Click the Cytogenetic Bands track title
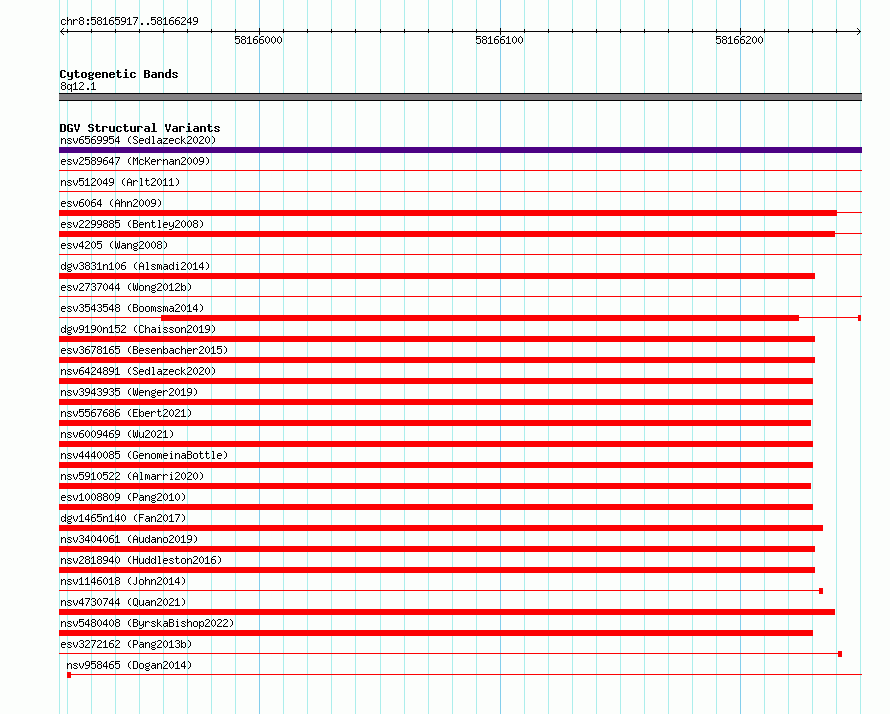 tap(119, 74)
